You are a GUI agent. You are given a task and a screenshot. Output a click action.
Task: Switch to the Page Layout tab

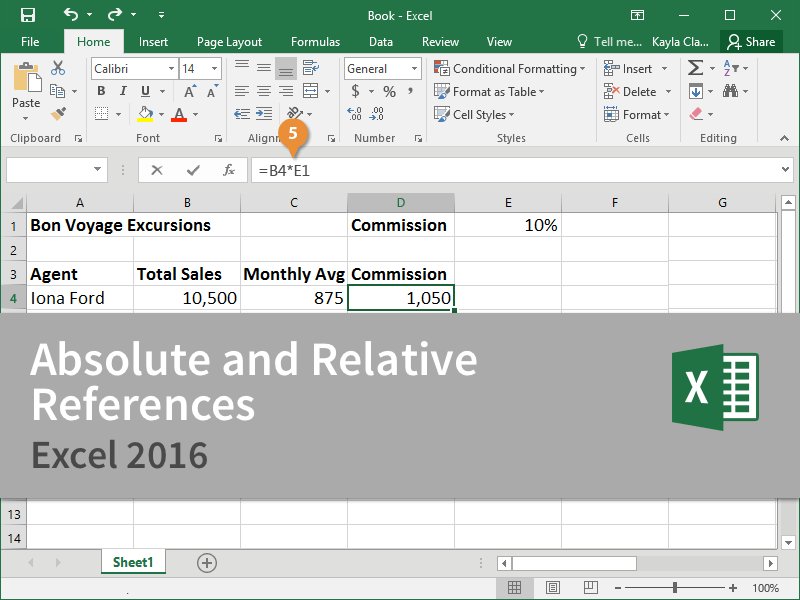pos(229,42)
